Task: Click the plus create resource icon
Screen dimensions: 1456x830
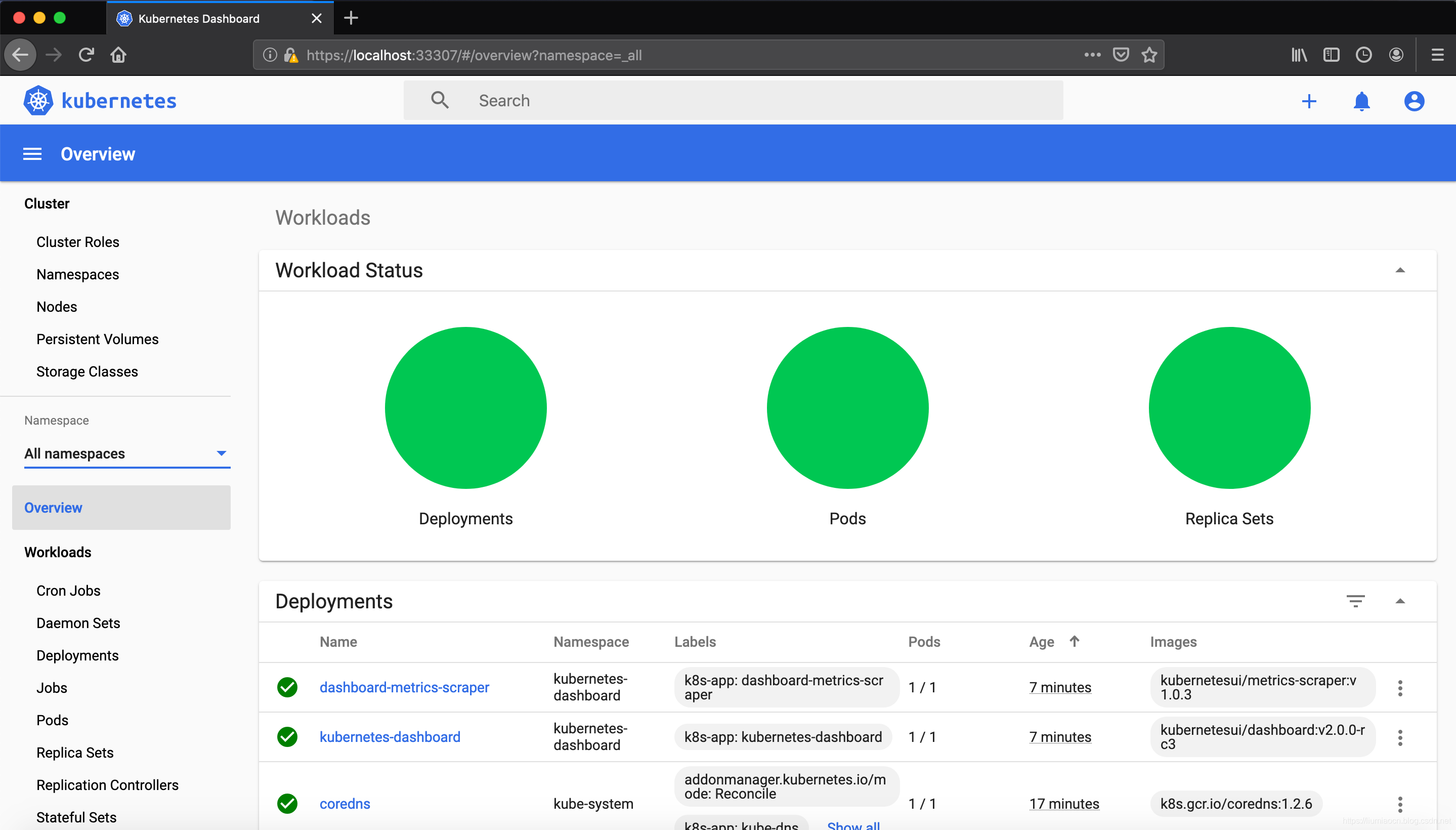Action: 1309,101
